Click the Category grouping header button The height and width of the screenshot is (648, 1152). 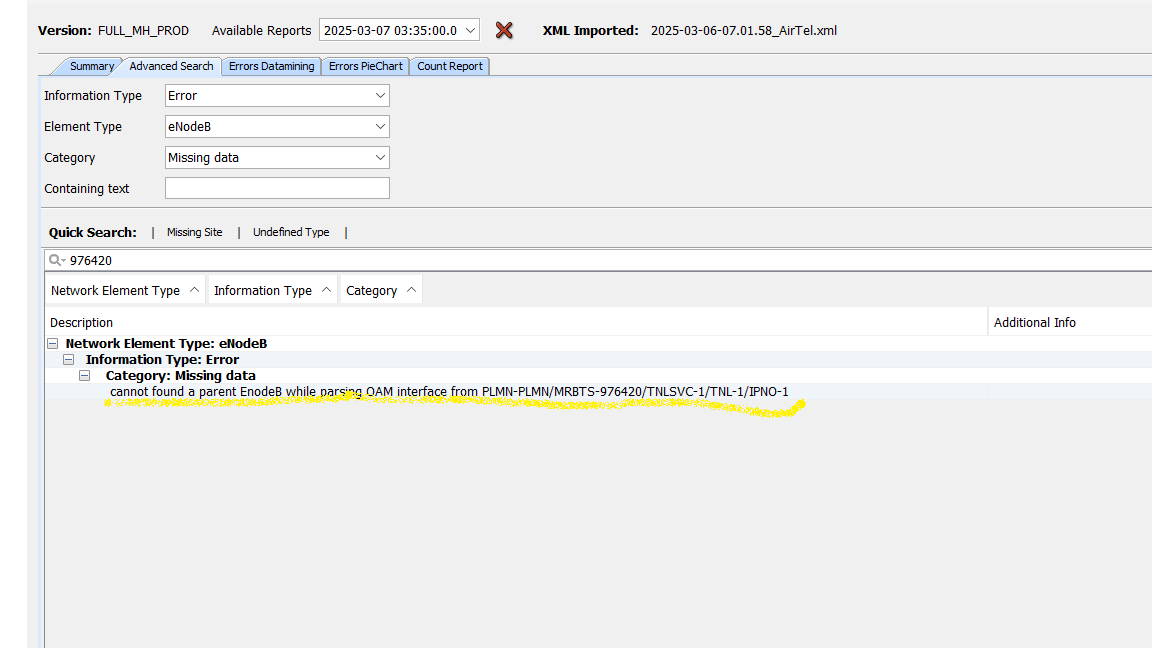(x=380, y=291)
